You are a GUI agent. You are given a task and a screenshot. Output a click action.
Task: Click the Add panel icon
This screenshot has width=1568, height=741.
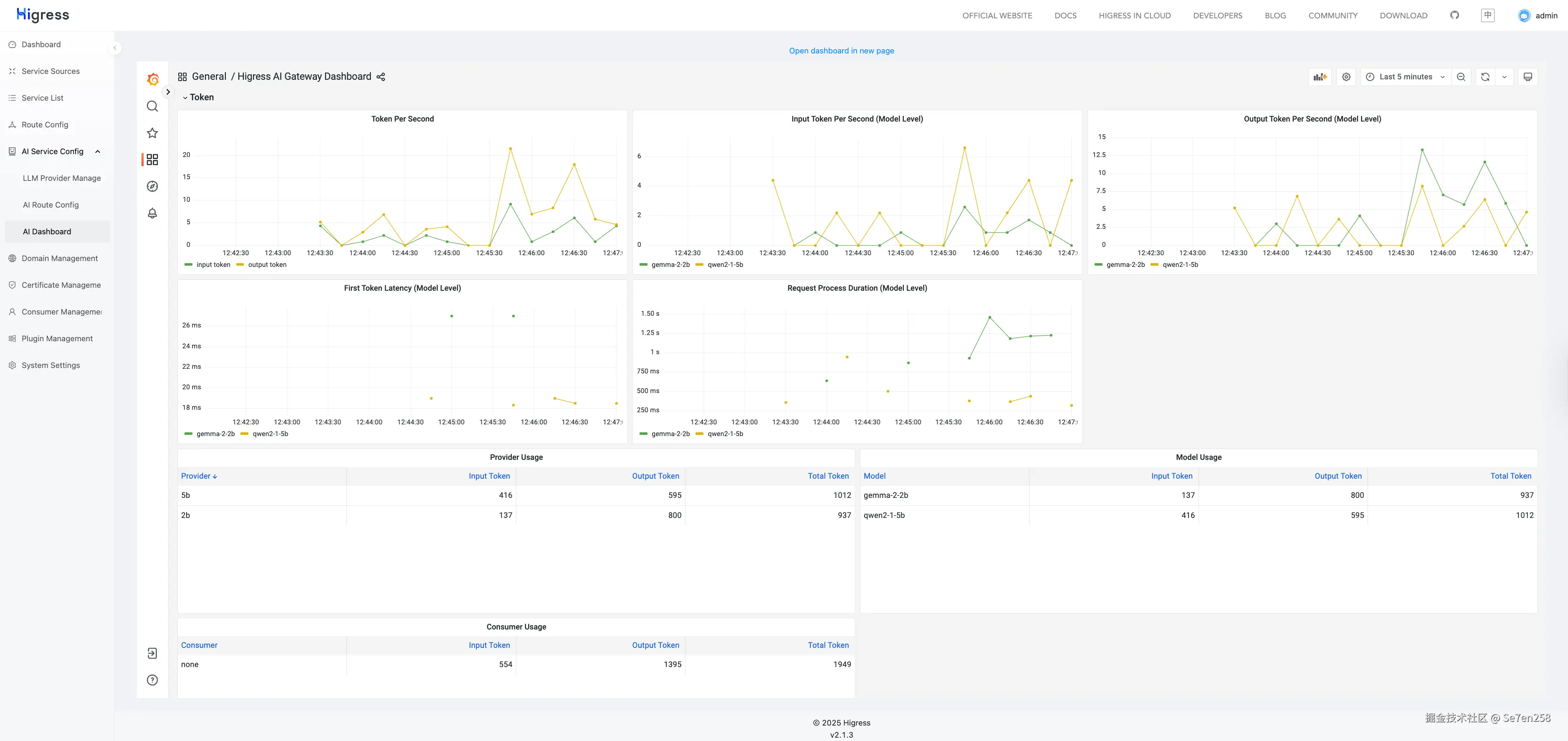1320,77
